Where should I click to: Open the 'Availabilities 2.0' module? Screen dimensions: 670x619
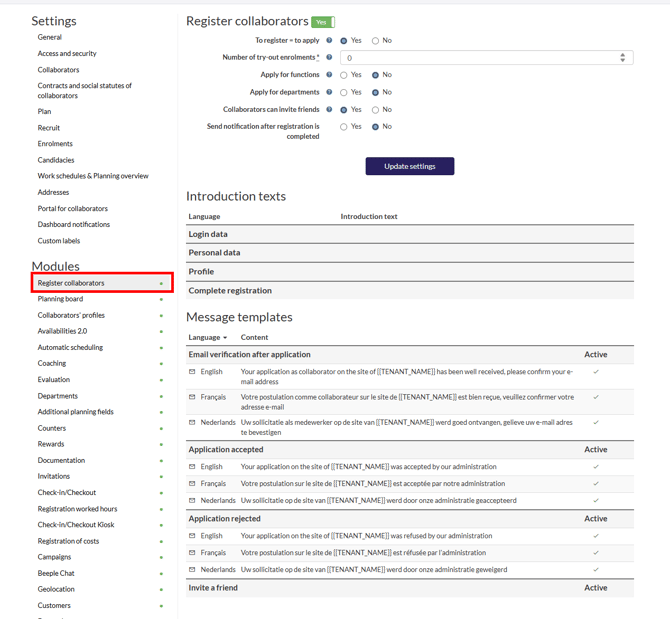tap(62, 331)
